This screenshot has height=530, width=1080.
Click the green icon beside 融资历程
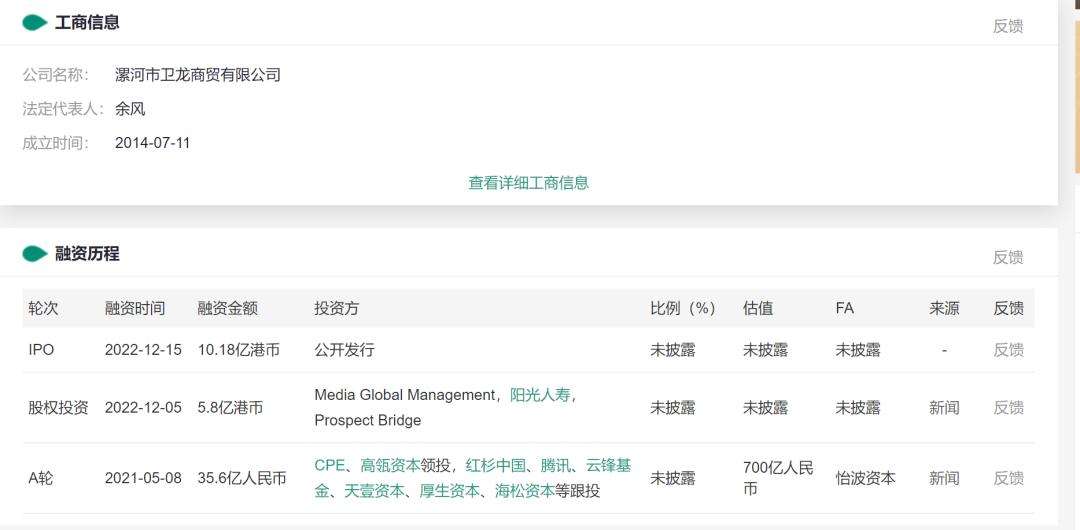coord(34,254)
